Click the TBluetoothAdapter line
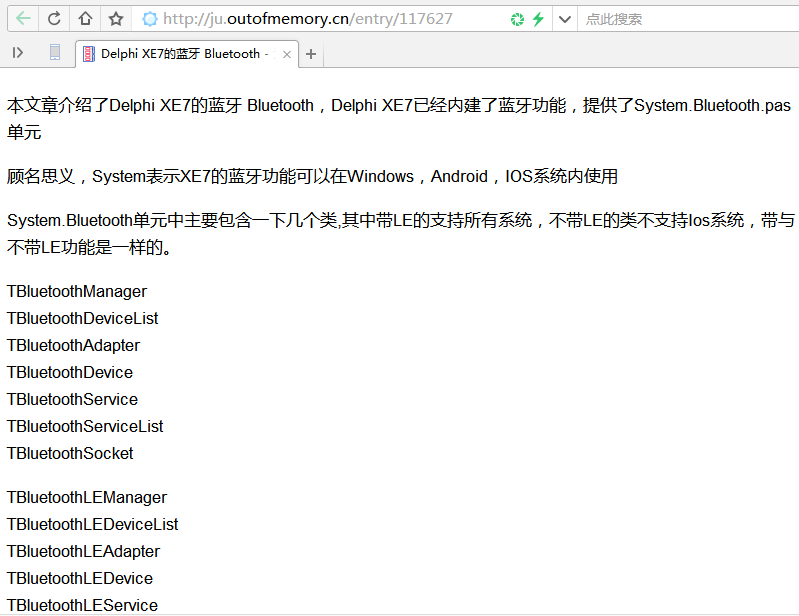The height and width of the screenshot is (616, 799). tap(73, 345)
